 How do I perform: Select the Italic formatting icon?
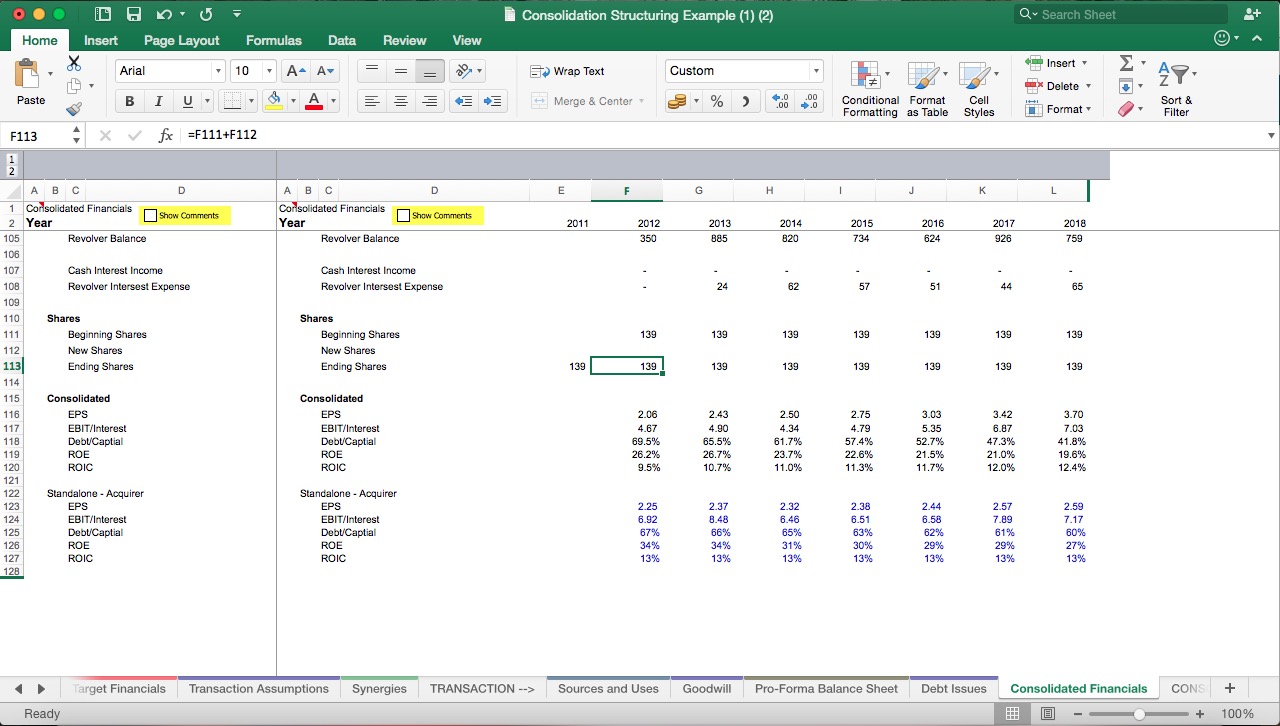coord(157,101)
